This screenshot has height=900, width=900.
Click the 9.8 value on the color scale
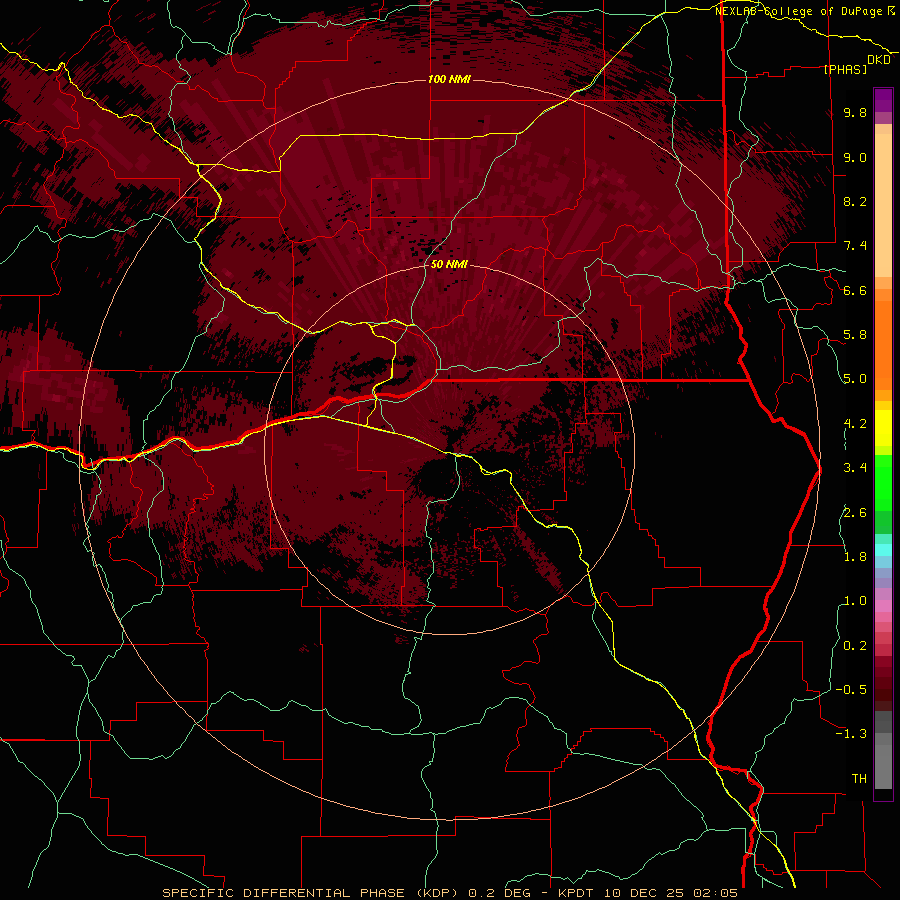pyautogui.click(x=855, y=113)
